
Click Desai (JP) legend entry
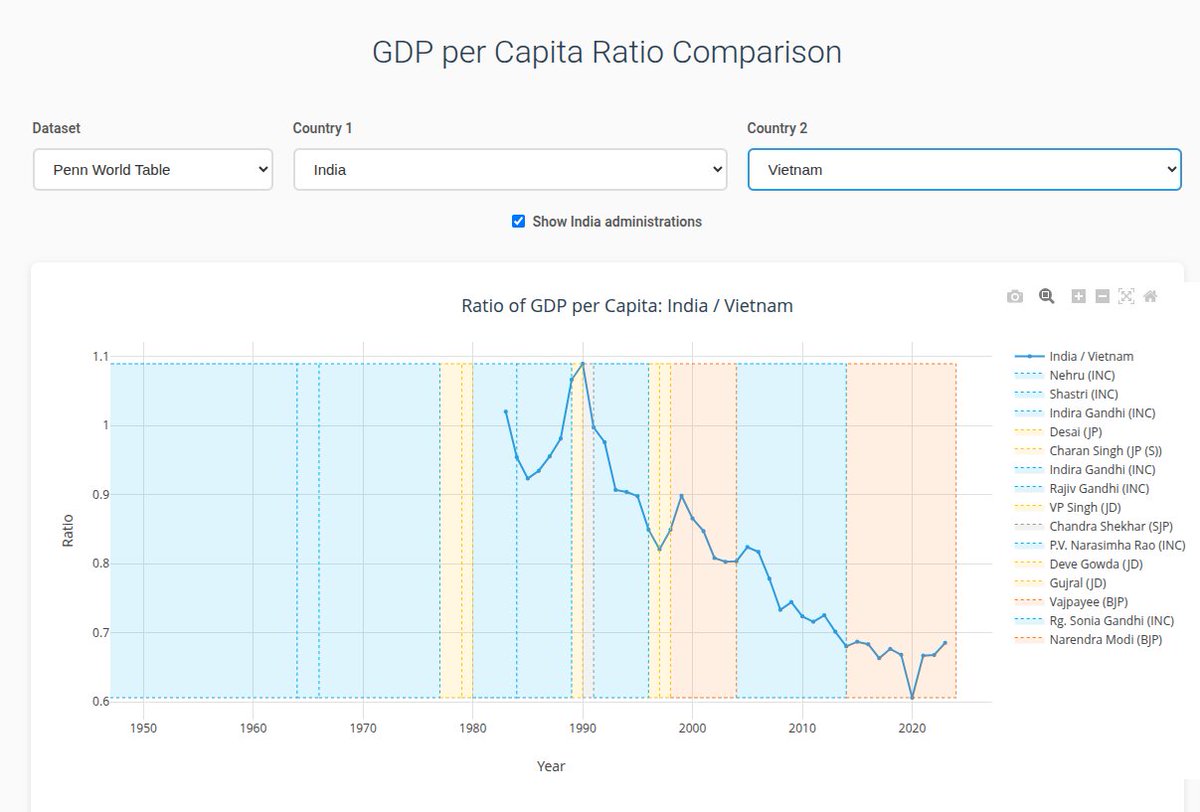click(x=1075, y=432)
